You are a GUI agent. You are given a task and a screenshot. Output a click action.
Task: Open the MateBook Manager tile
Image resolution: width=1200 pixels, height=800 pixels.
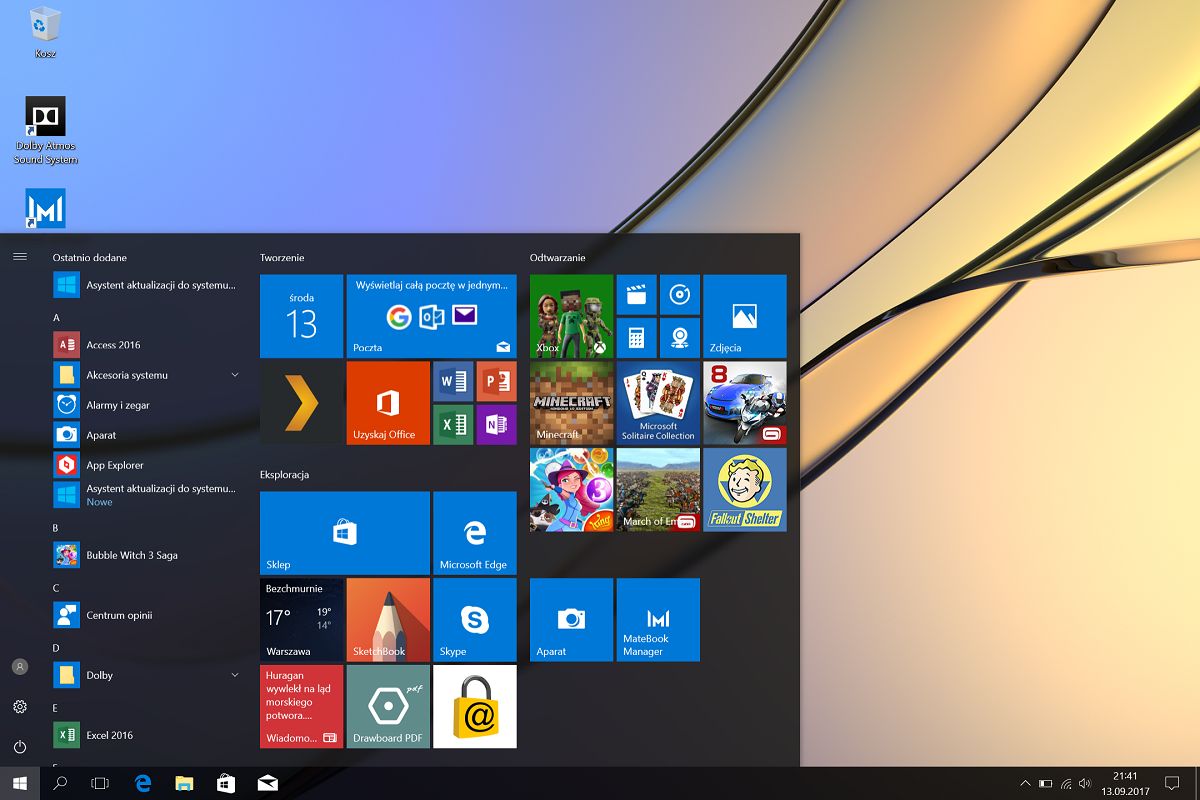click(x=658, y=619)
